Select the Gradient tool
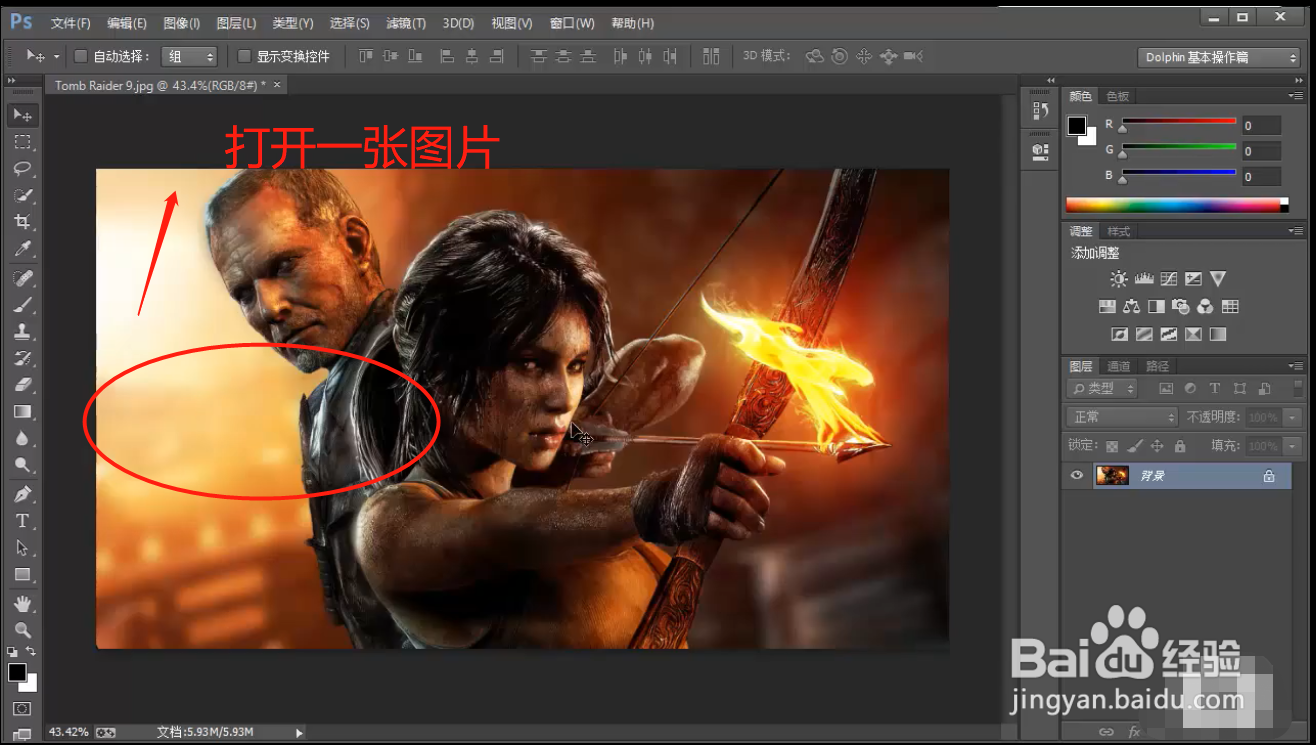 click(22, 411)
